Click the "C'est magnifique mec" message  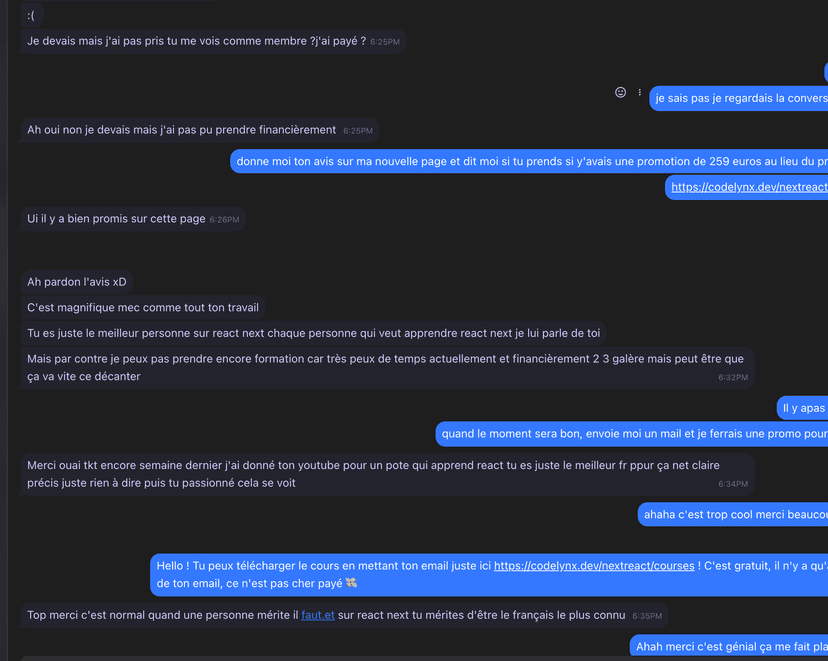pos(143,308)
